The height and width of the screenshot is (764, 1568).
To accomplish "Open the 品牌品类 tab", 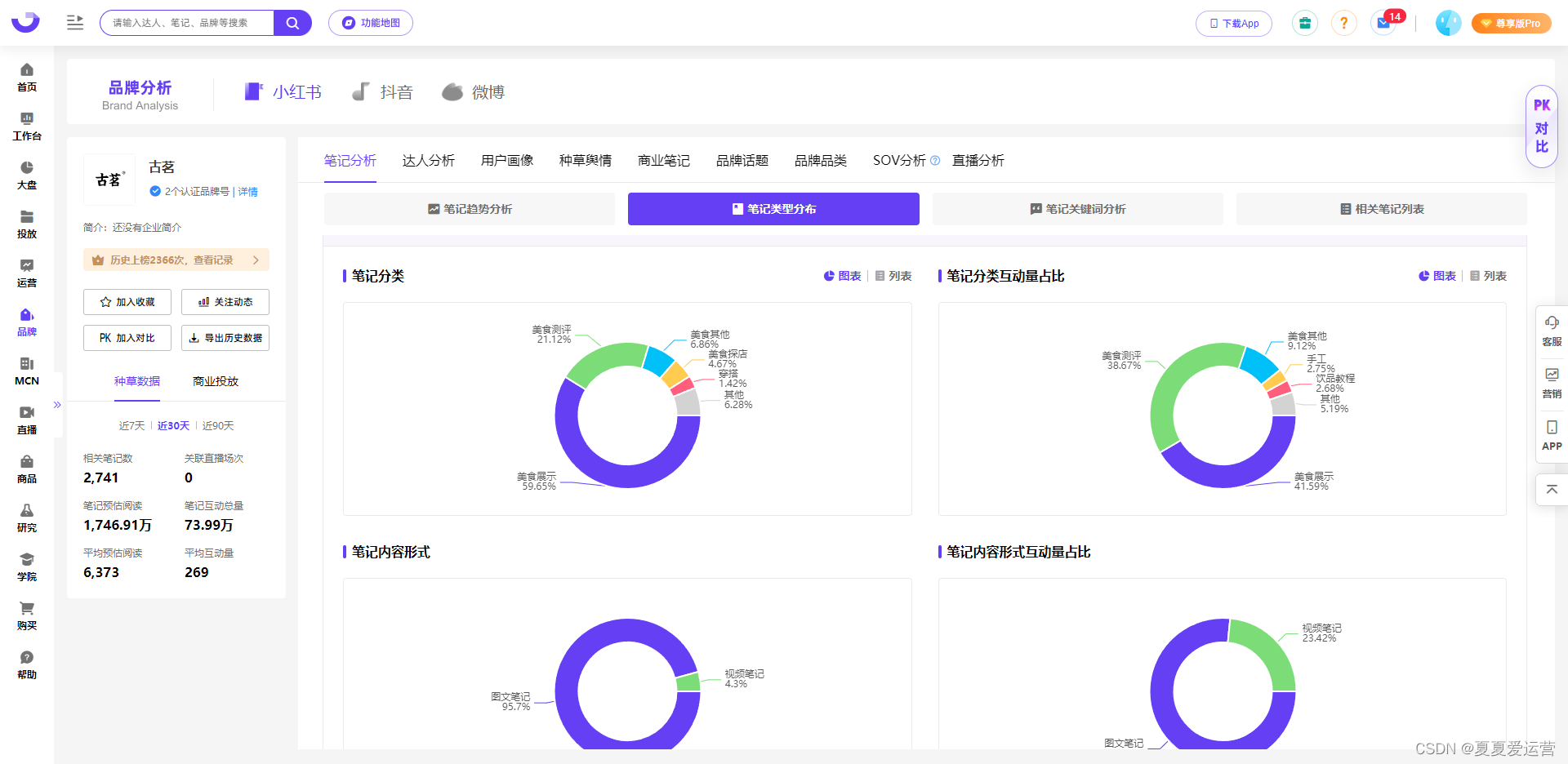I will (x=821, y=161).
